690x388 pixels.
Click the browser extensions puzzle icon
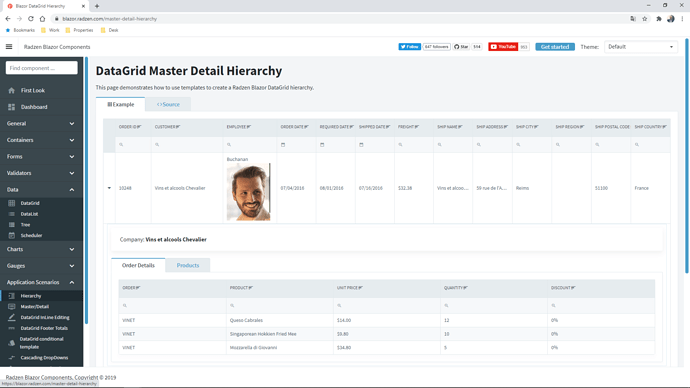click(658, 18)
